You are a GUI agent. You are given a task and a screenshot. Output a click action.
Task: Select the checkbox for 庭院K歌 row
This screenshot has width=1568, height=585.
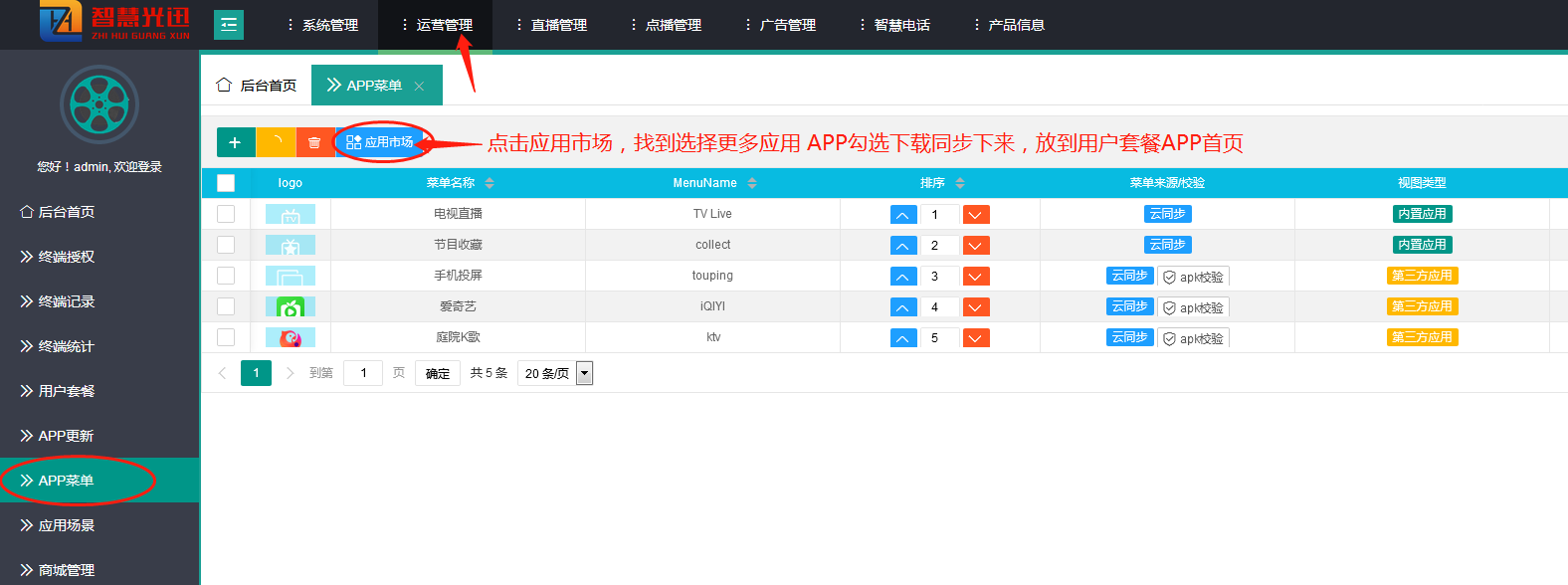click(x=226, y=337)
